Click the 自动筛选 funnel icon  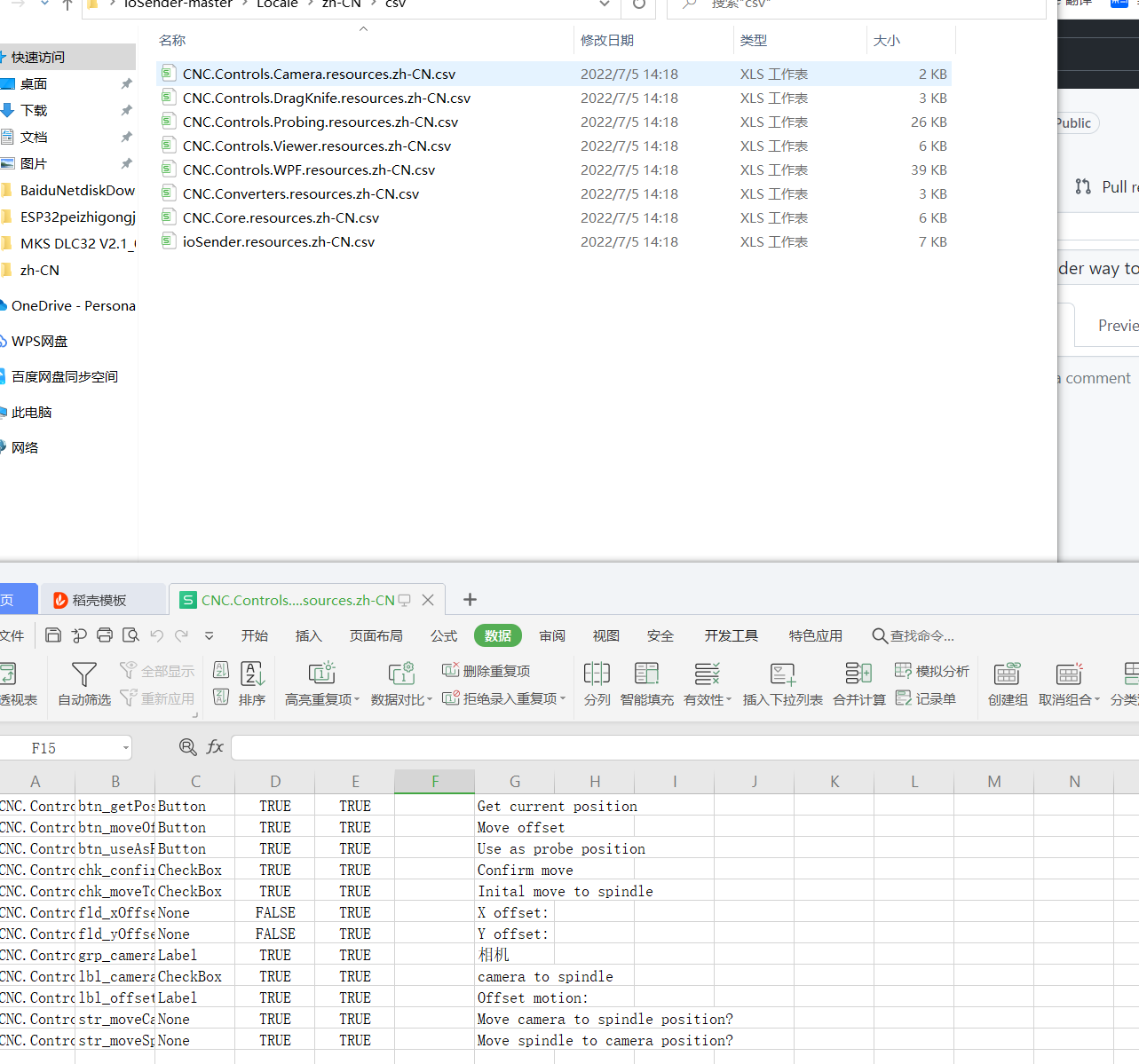click(x=84, y=675)
